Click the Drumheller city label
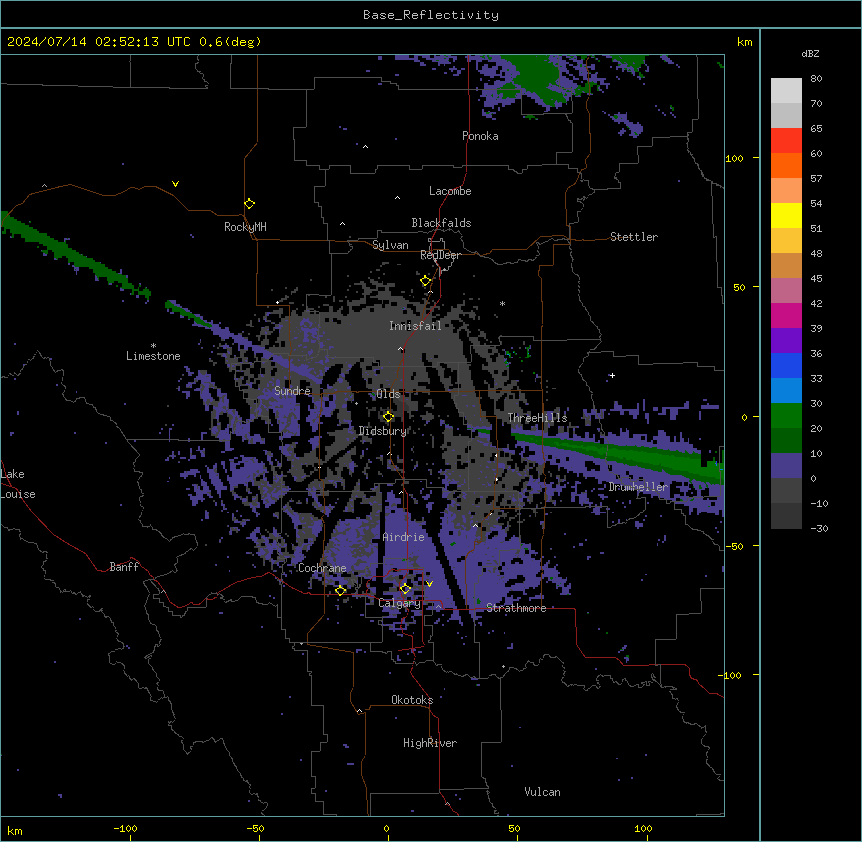This screenshot has width=862, height=842. pos(638,487)
